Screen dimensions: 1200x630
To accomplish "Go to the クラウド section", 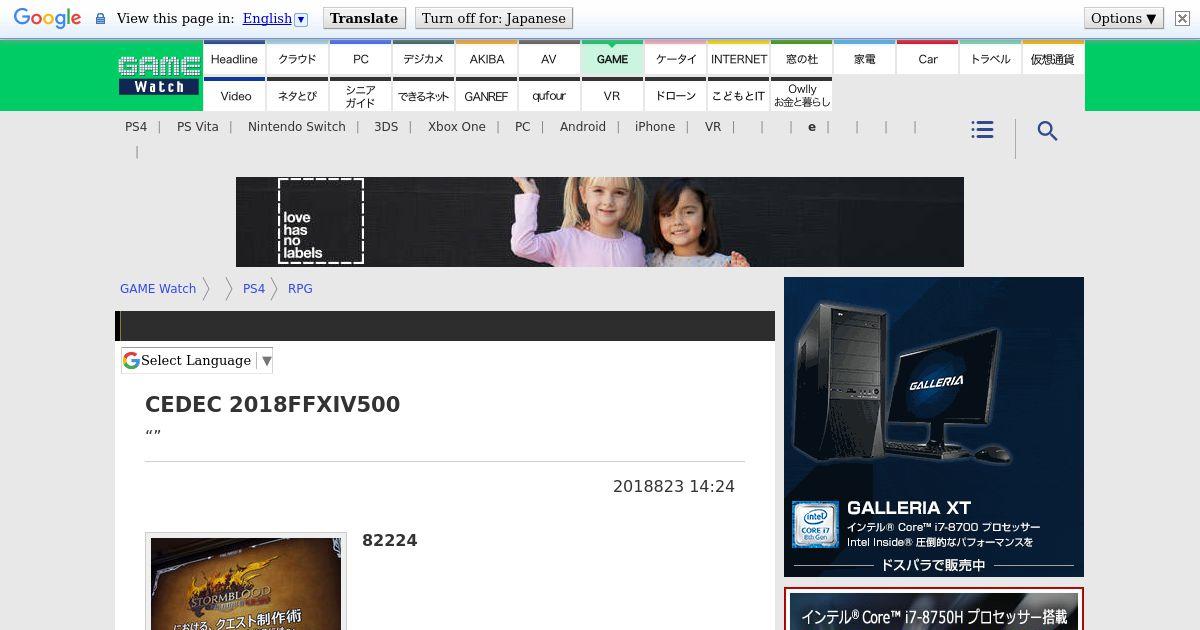I will (x=297, y=58).
